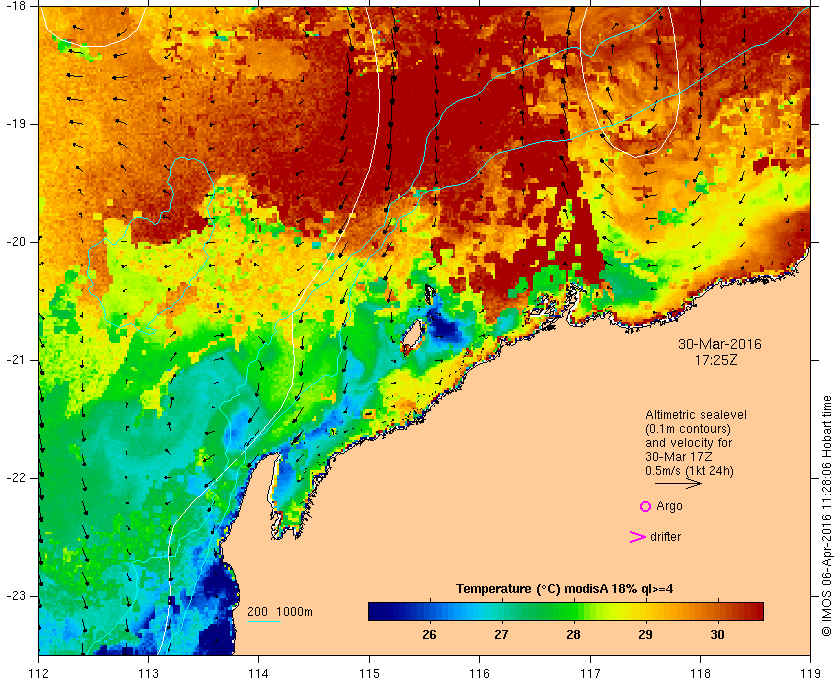Click latitude axis label -20
This screenshot has height=680, width=840.
[x=14, y=242]
